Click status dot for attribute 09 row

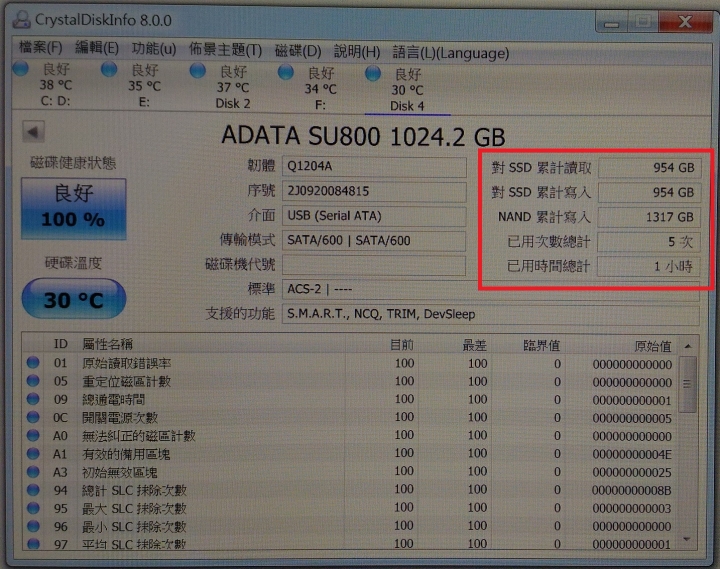[33, 399]
